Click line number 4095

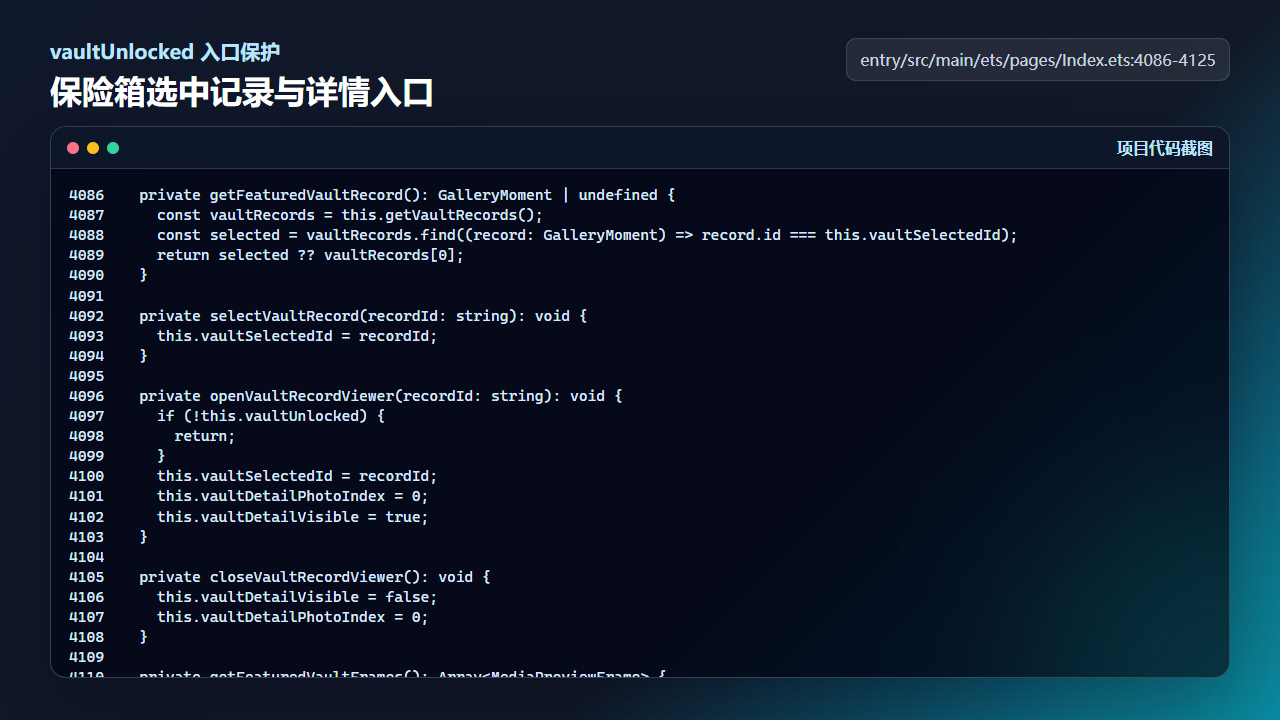[86, 376]
